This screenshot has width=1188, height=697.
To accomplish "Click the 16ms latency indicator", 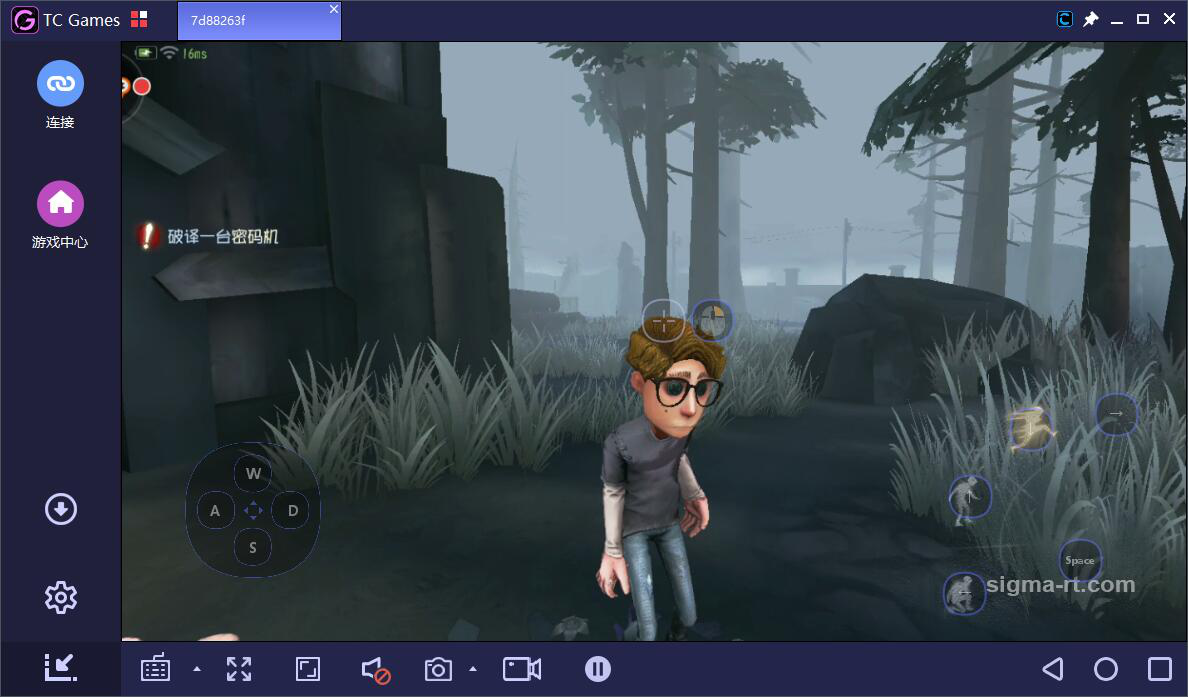I will (195, 54).
